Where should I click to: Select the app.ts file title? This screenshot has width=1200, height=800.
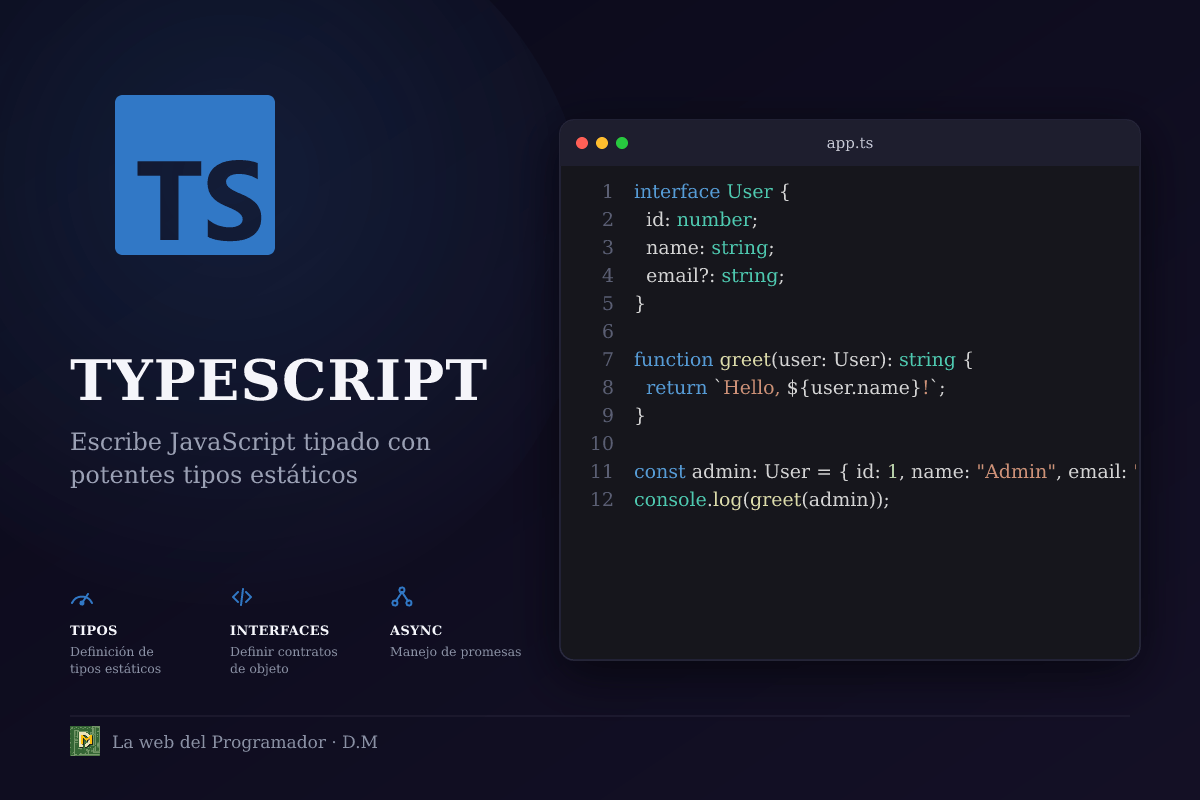(850, 143)
